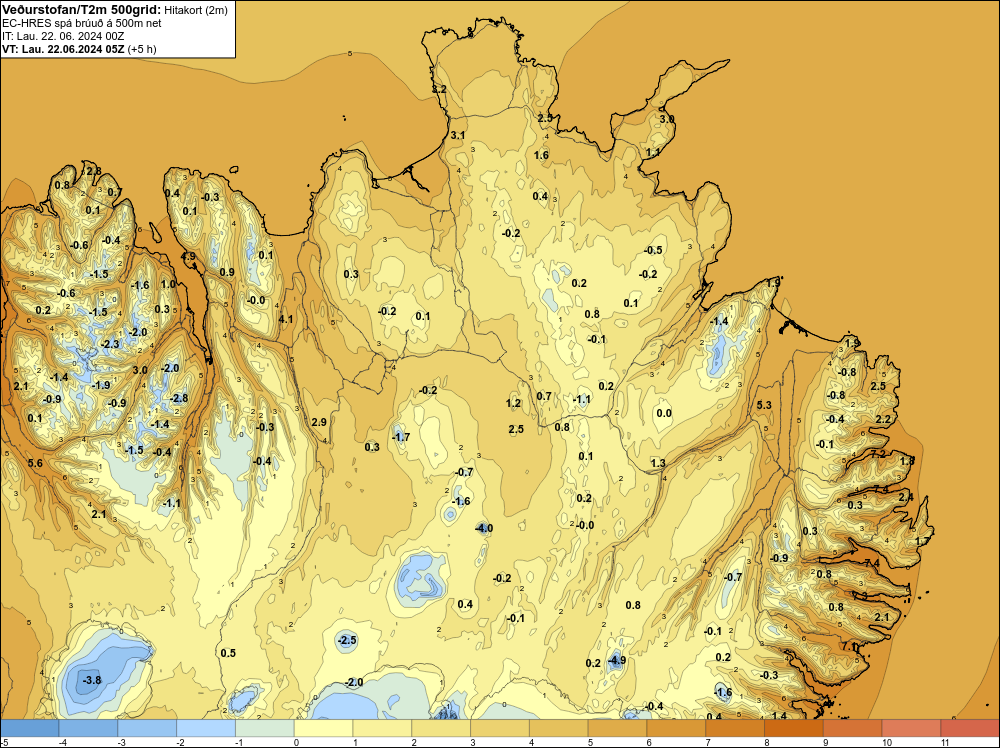The width and height of the screenshot is (1000, 748).
Task: Choose the legend swatch between 4 and 5
Action: pyautogui.click(x=559, y=728)
